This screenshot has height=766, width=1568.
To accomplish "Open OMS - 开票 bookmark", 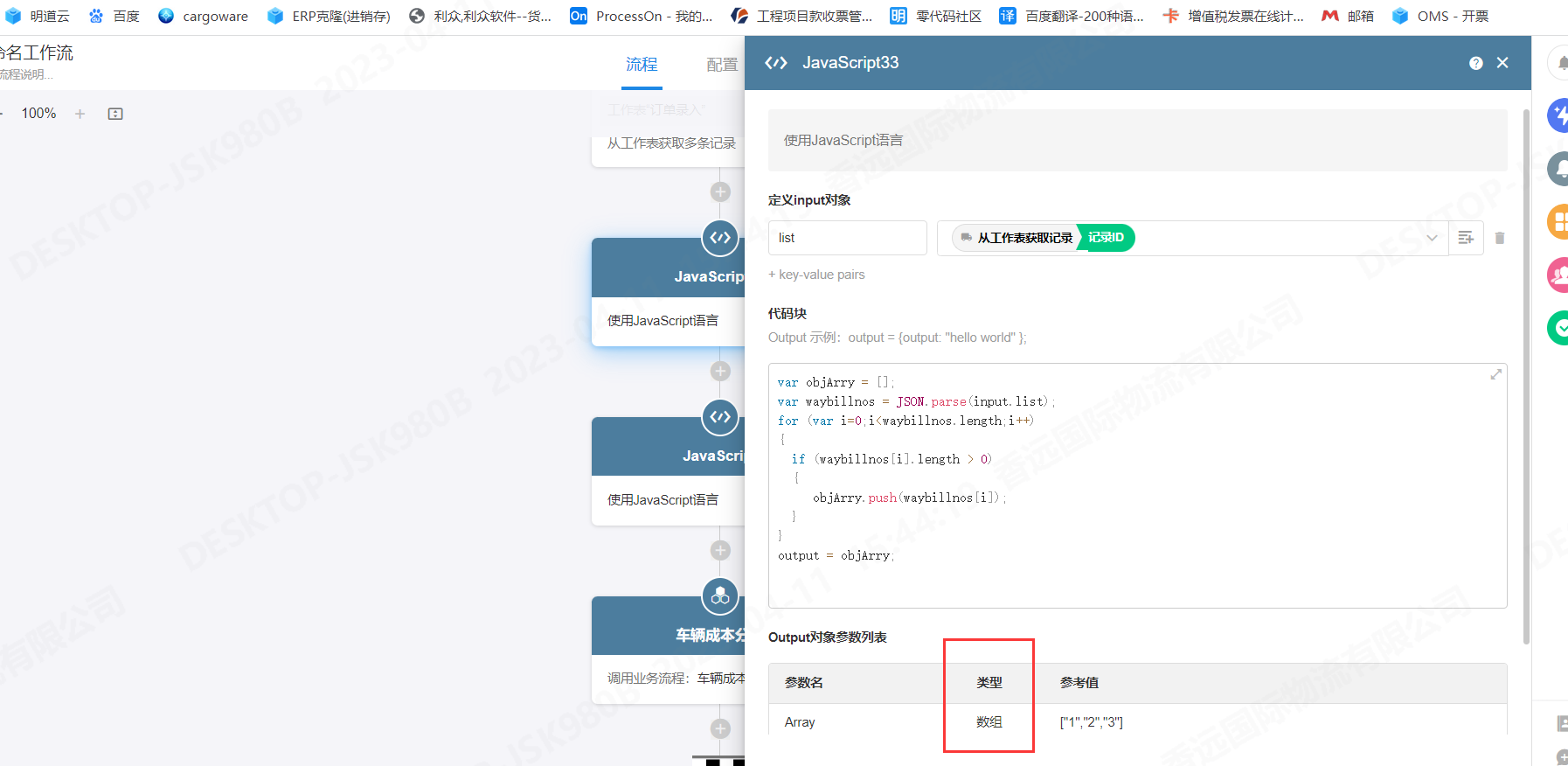I will pos(1440,16).
